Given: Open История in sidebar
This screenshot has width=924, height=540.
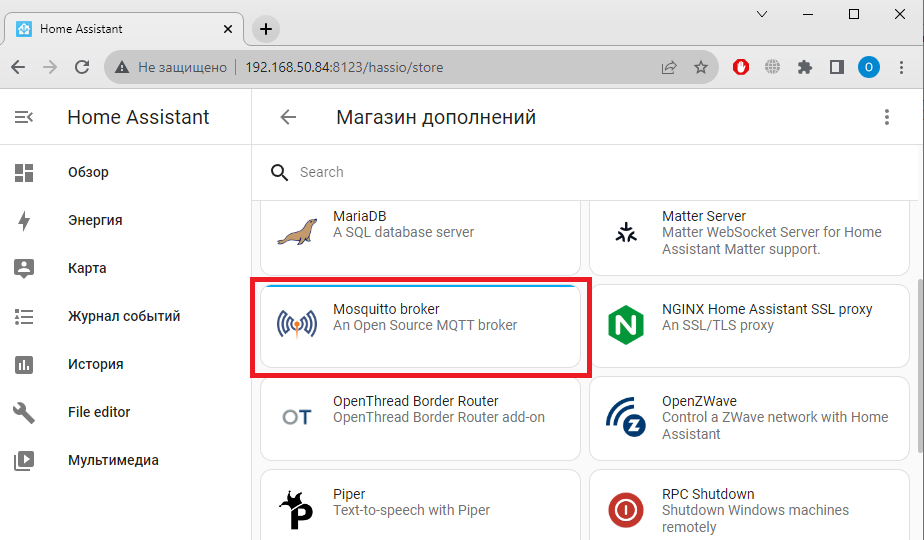Looking at the screenshot, I should [95, 364].
